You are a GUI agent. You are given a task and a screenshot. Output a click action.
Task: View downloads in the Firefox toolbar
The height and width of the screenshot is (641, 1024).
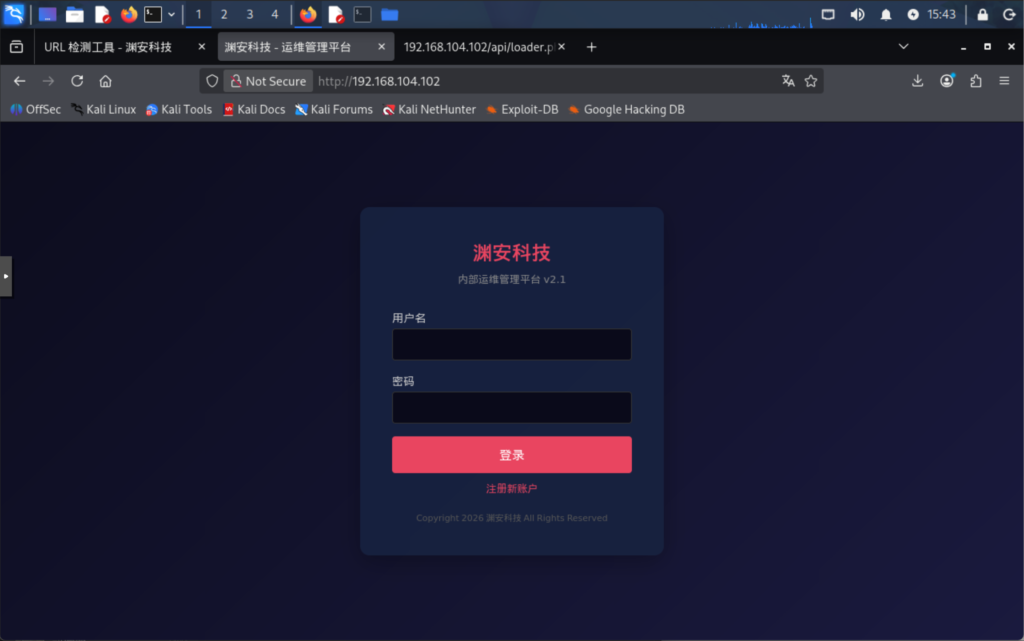917,81
